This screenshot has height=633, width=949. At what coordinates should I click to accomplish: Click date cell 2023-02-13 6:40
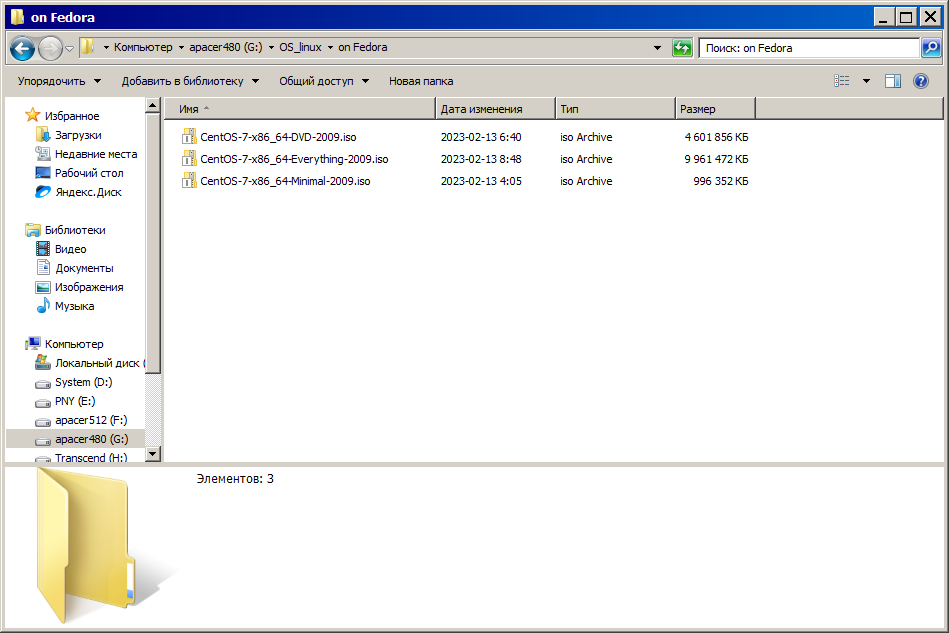pos(481,137)
